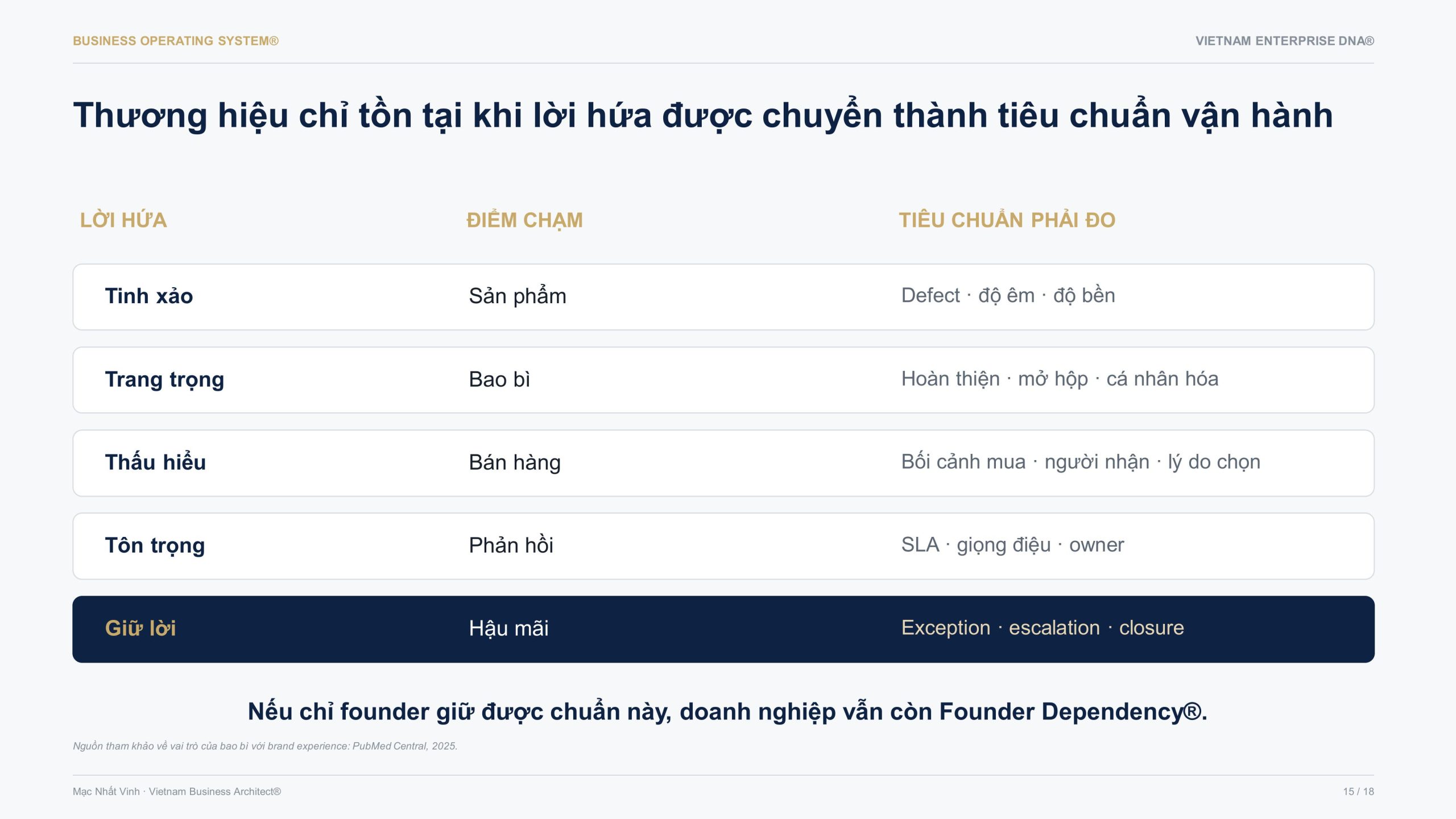This screenshot has width=1456, height=819.
Task: Click the 15 / 18 page number
Action: pos(1358,792)
